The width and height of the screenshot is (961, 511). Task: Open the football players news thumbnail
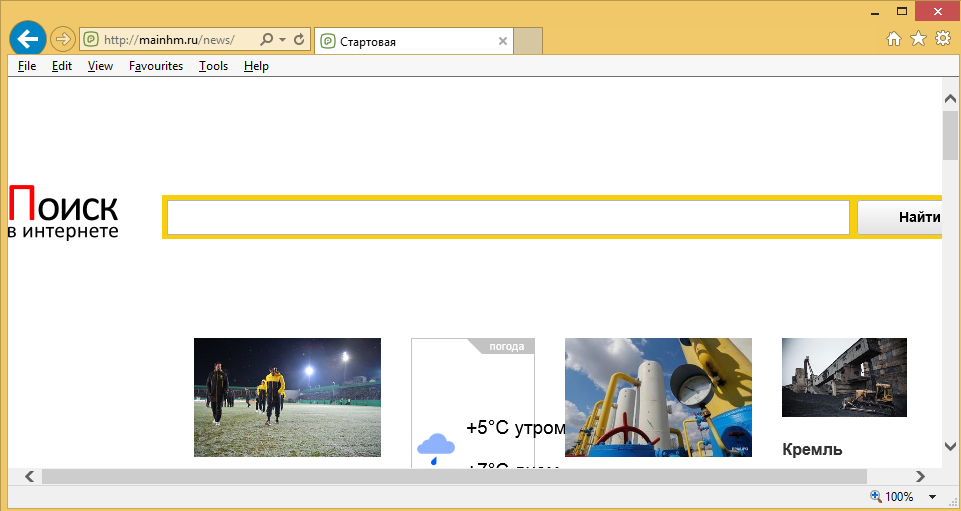[x=287, y=397]
